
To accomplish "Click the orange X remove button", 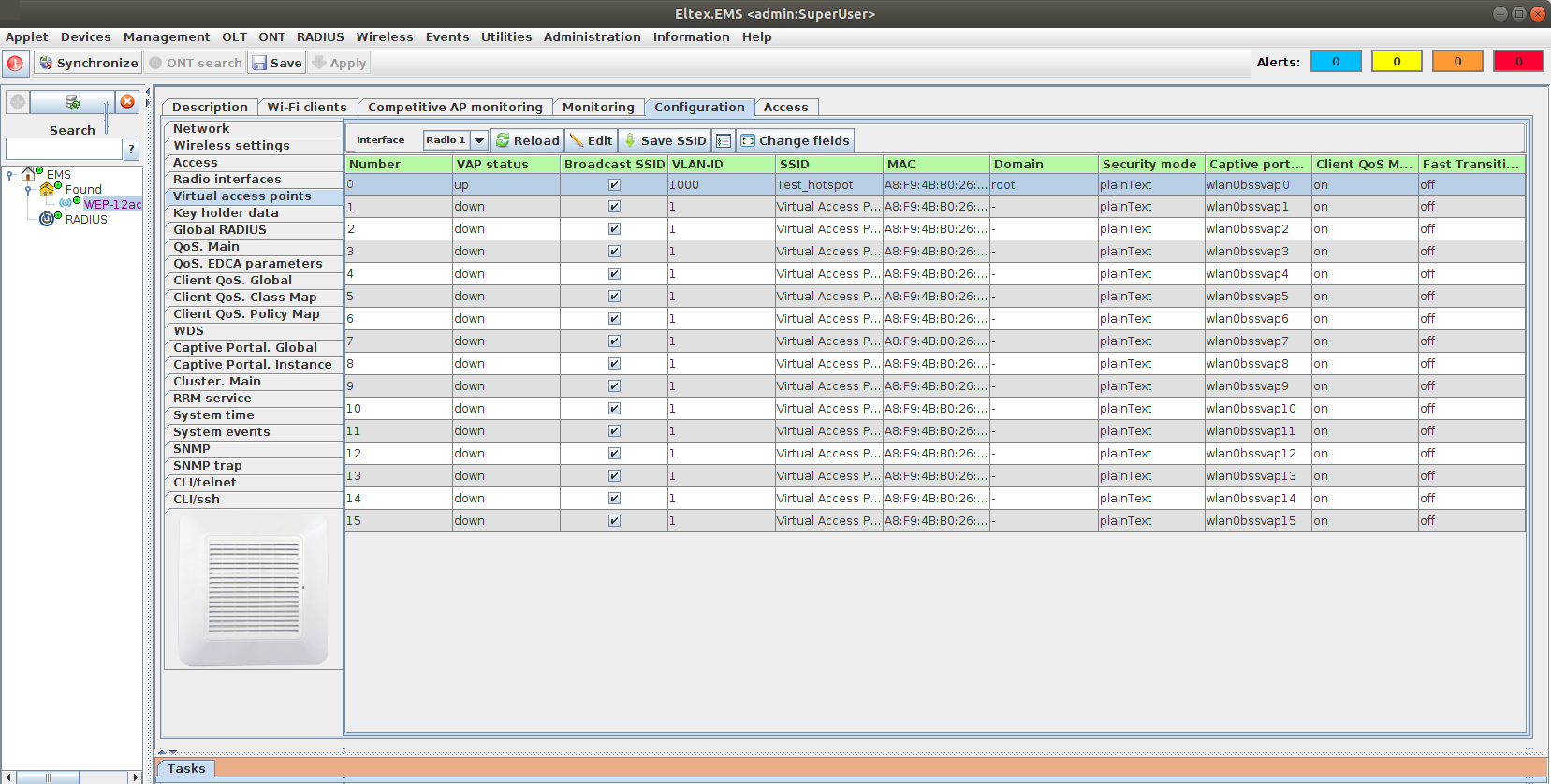I will pos(127,102).
